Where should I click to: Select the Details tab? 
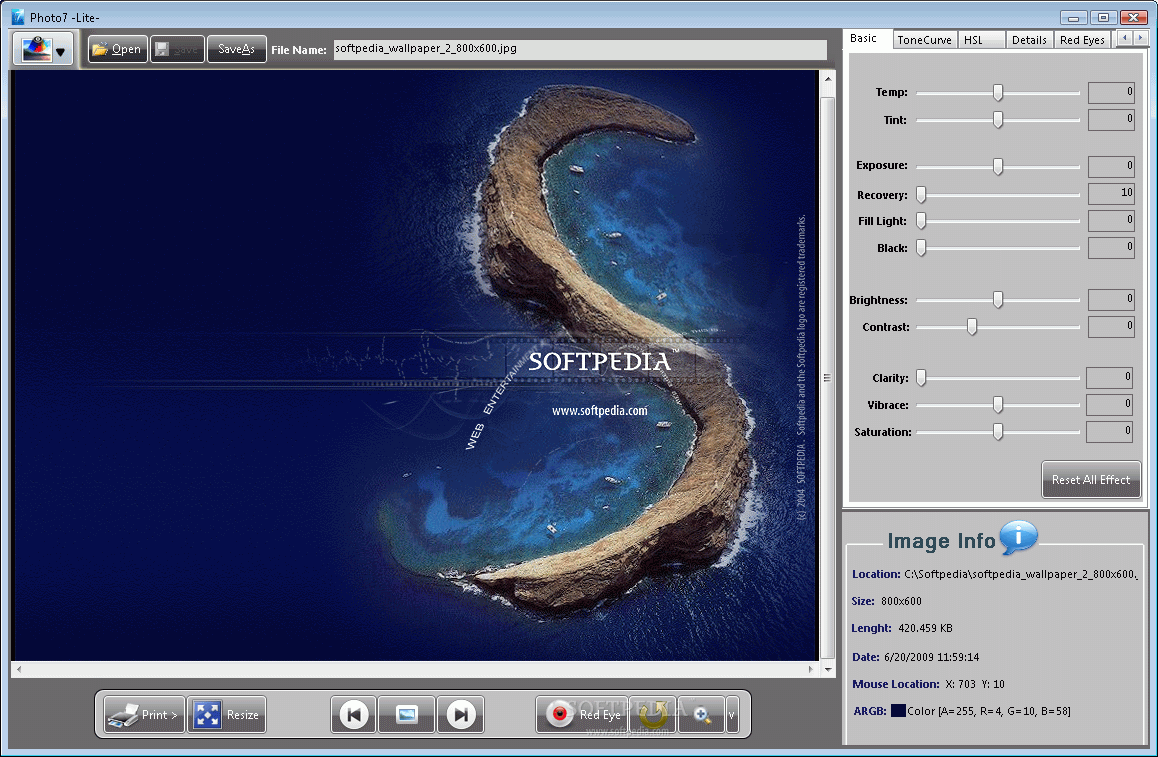(x=1029, y=40)
